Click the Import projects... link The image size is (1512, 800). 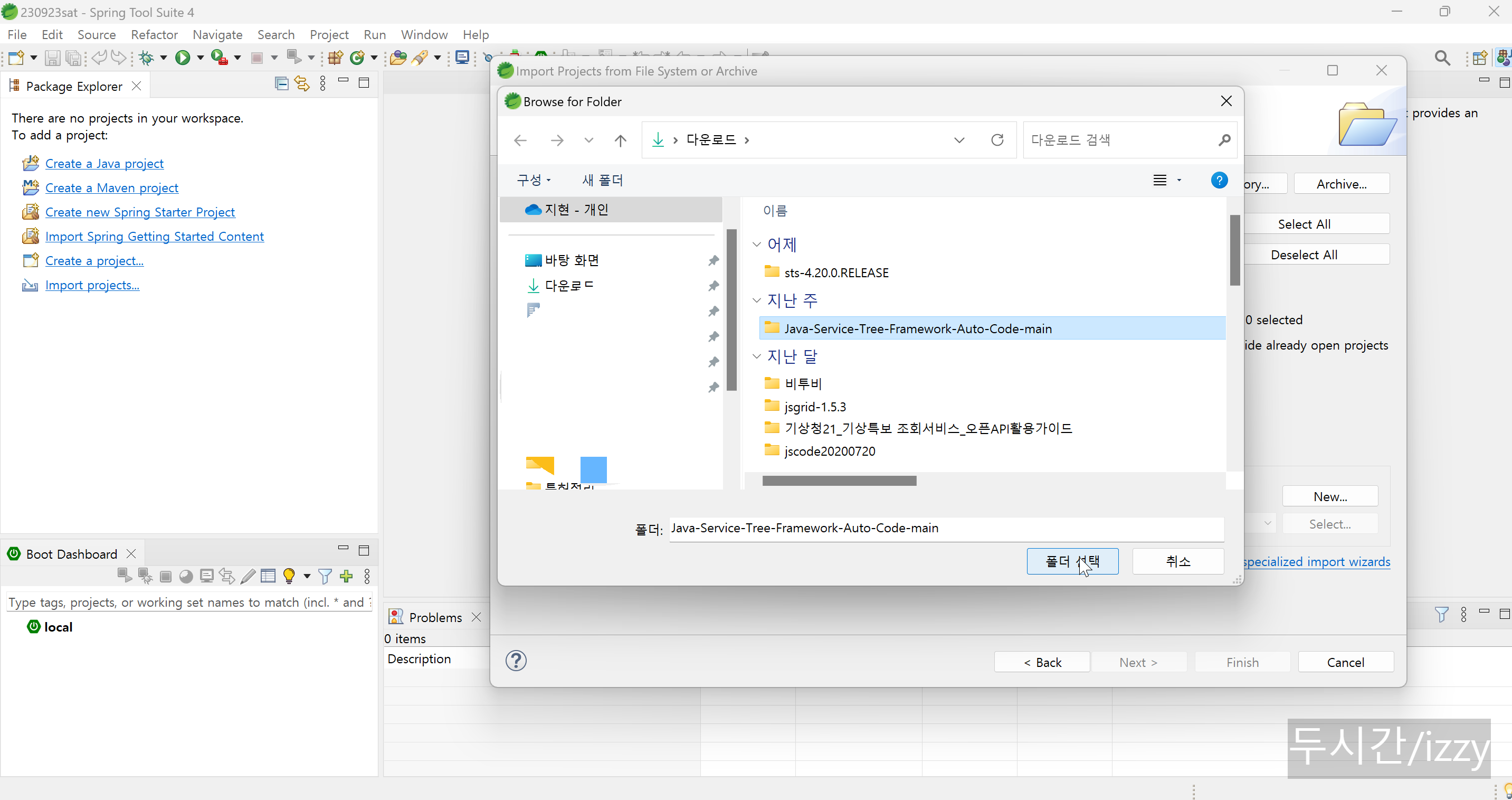92,285
